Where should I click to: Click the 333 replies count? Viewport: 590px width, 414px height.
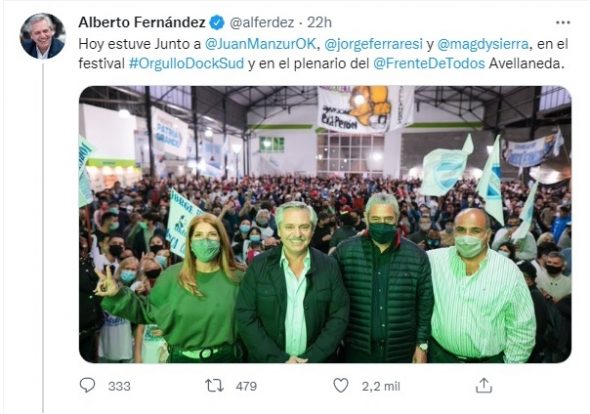119,386
